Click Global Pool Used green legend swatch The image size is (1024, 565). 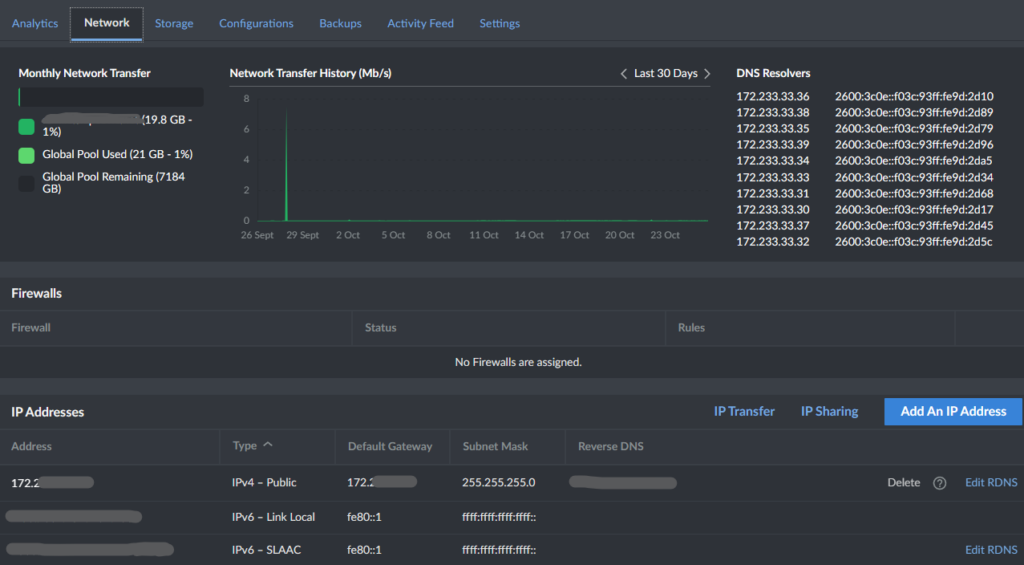(26, 155)
